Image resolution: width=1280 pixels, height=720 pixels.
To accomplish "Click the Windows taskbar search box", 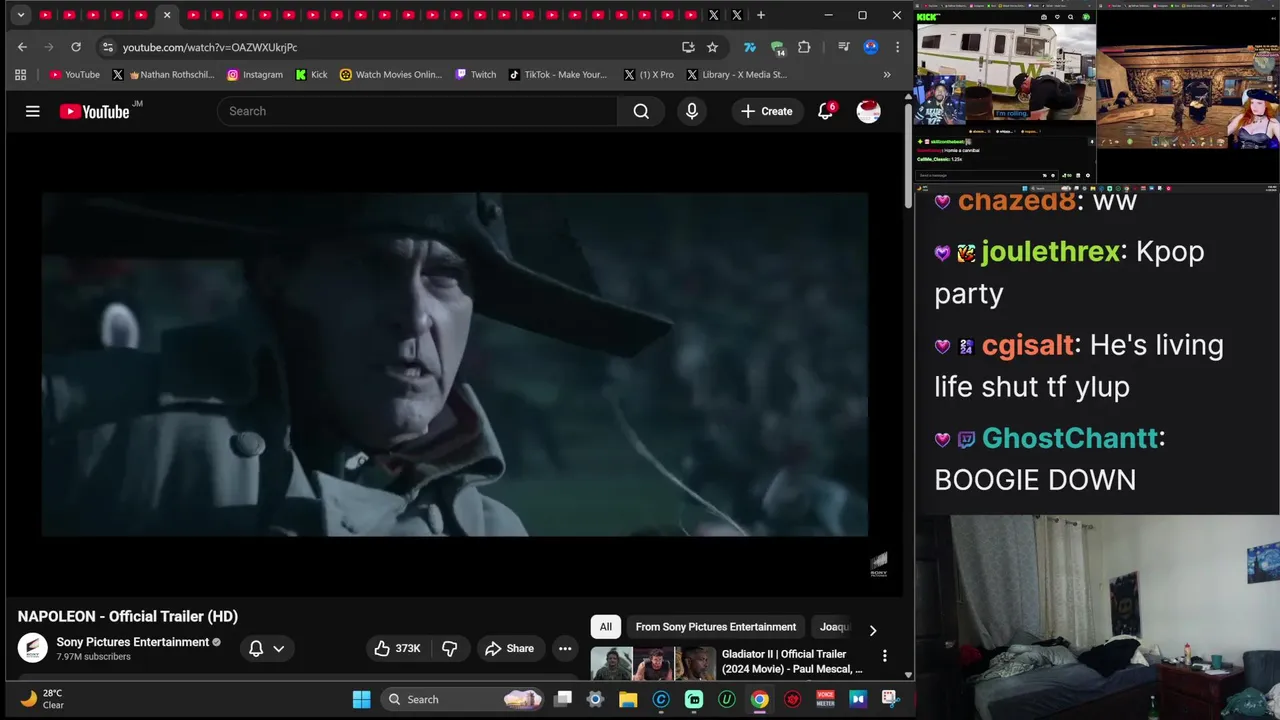I will 462,699.
